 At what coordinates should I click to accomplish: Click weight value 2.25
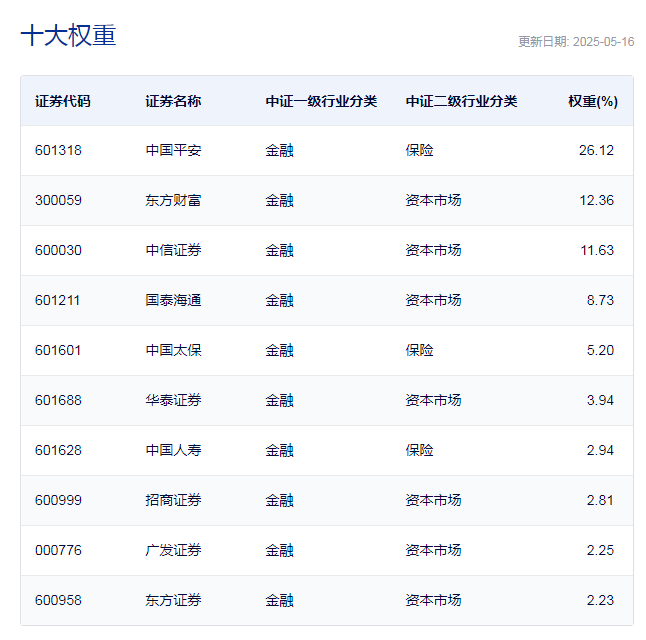point(600,551)
